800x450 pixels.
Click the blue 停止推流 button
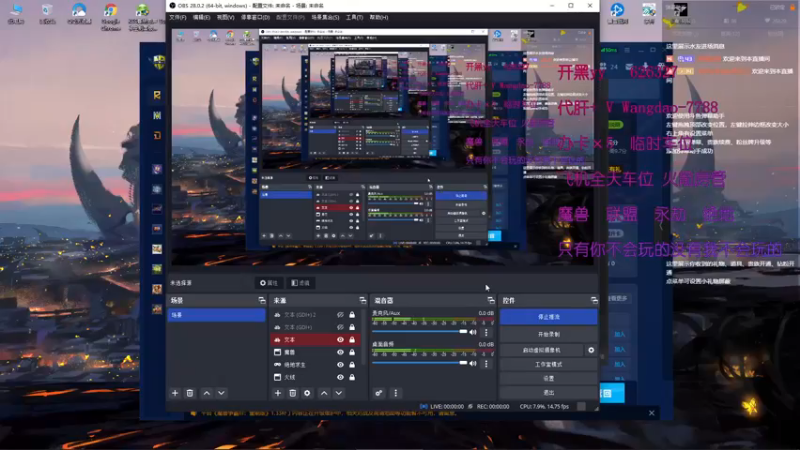pyautogui.click(x=548, y=317)
